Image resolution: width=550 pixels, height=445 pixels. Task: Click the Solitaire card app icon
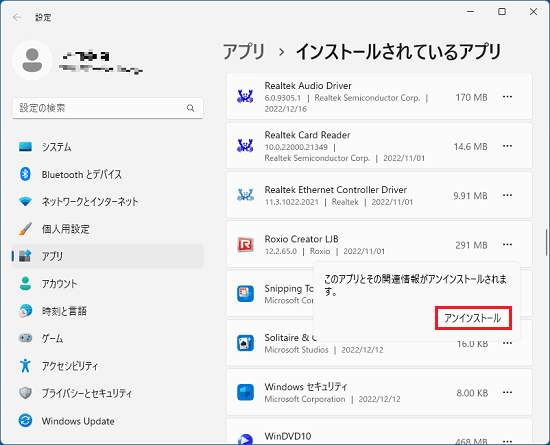(245, 343)
